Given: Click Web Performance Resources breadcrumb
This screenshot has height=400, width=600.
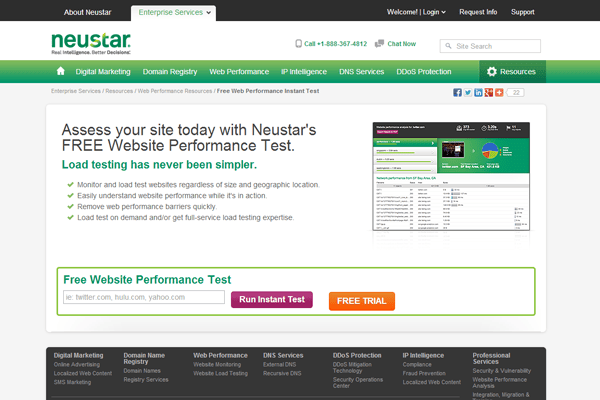Looking at the screenshot, I should point(175,91).
